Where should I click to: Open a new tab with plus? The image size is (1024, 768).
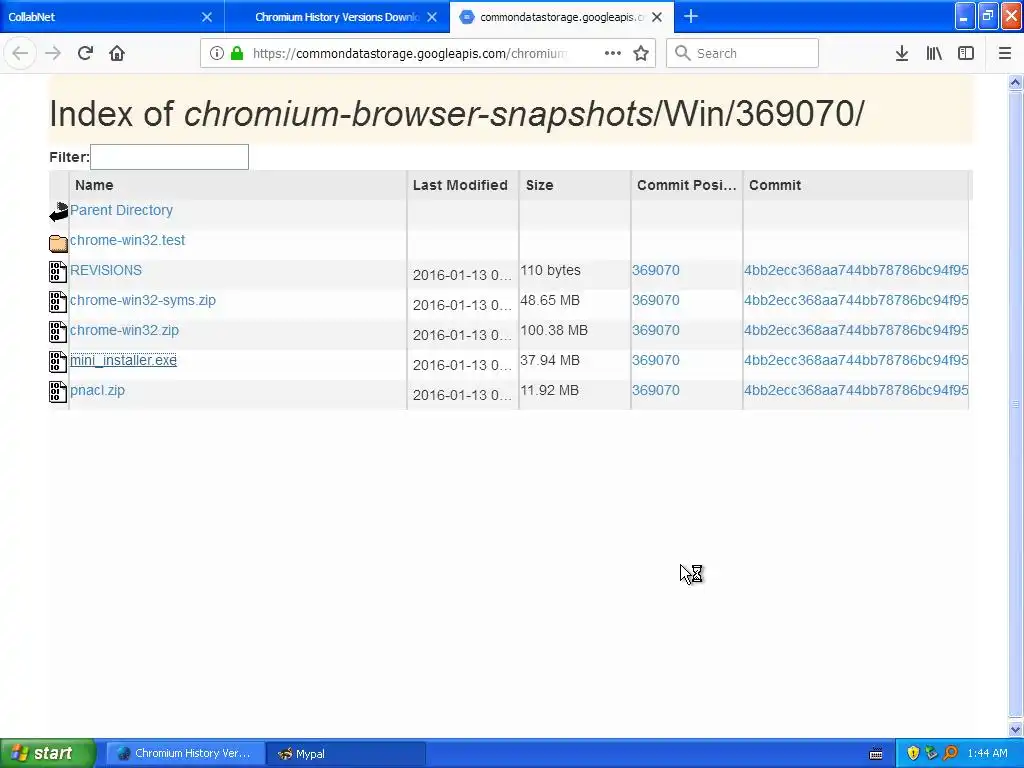691,16
